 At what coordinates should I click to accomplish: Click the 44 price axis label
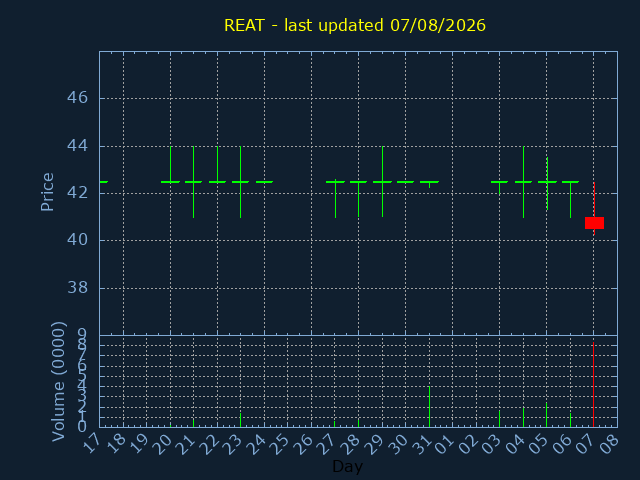point(77,146)
